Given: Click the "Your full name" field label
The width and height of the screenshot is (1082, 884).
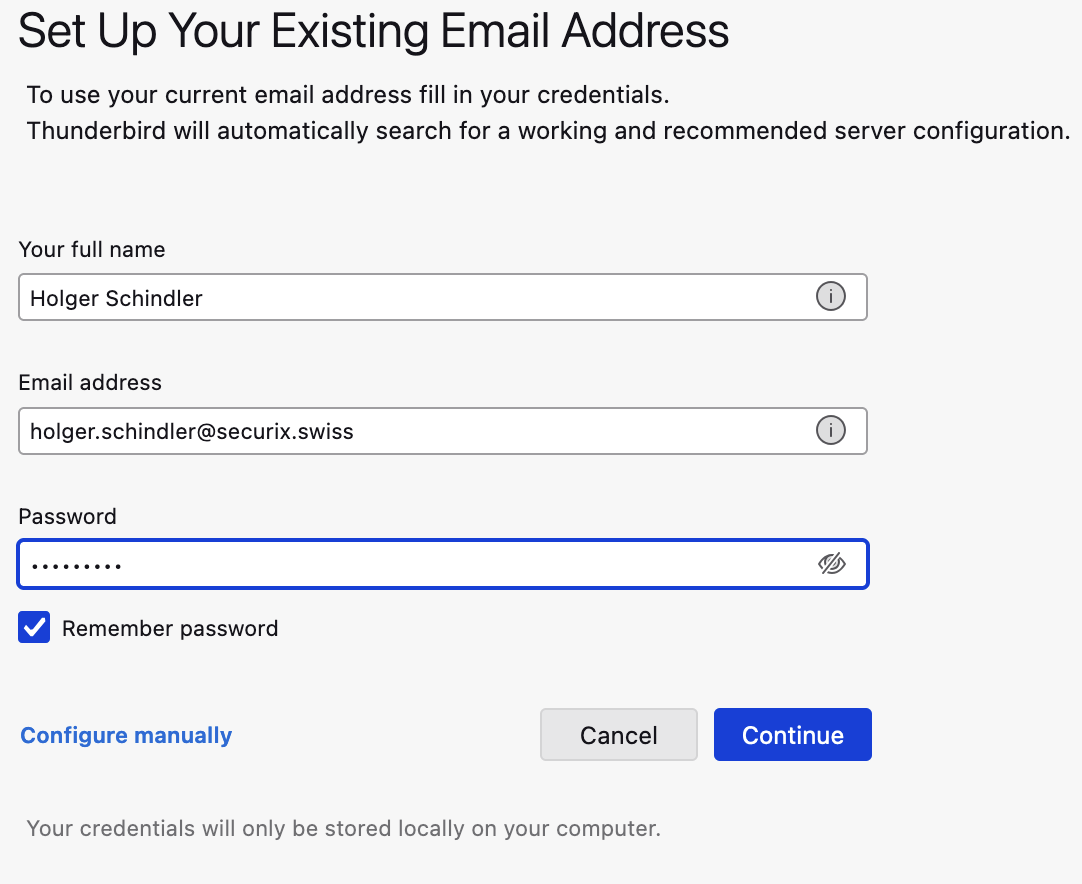Looking at the screenshot, I should point(92,250).
